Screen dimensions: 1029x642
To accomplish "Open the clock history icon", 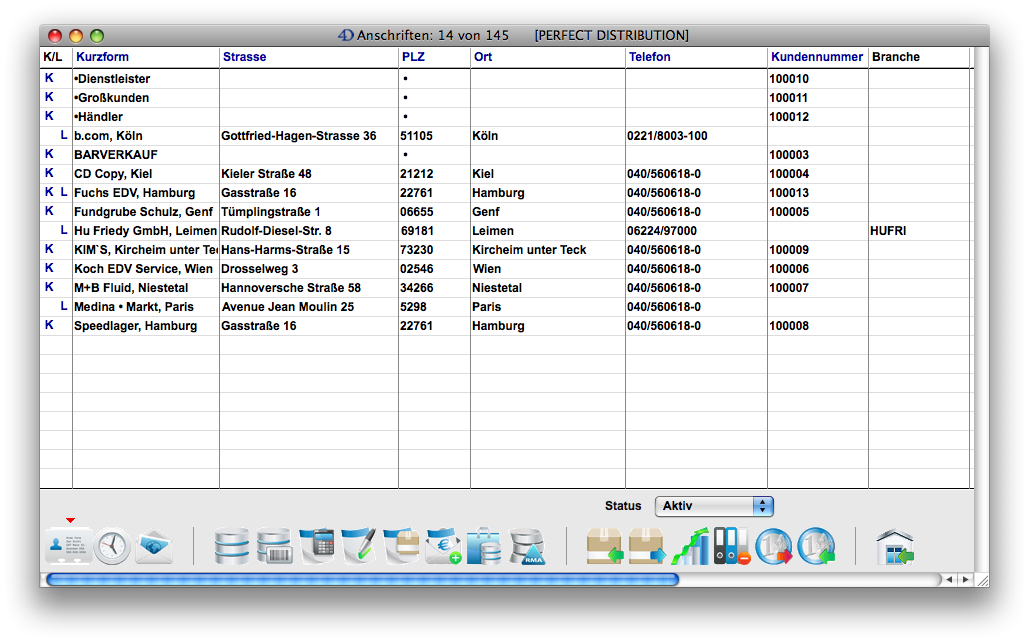I will [112, 546].
